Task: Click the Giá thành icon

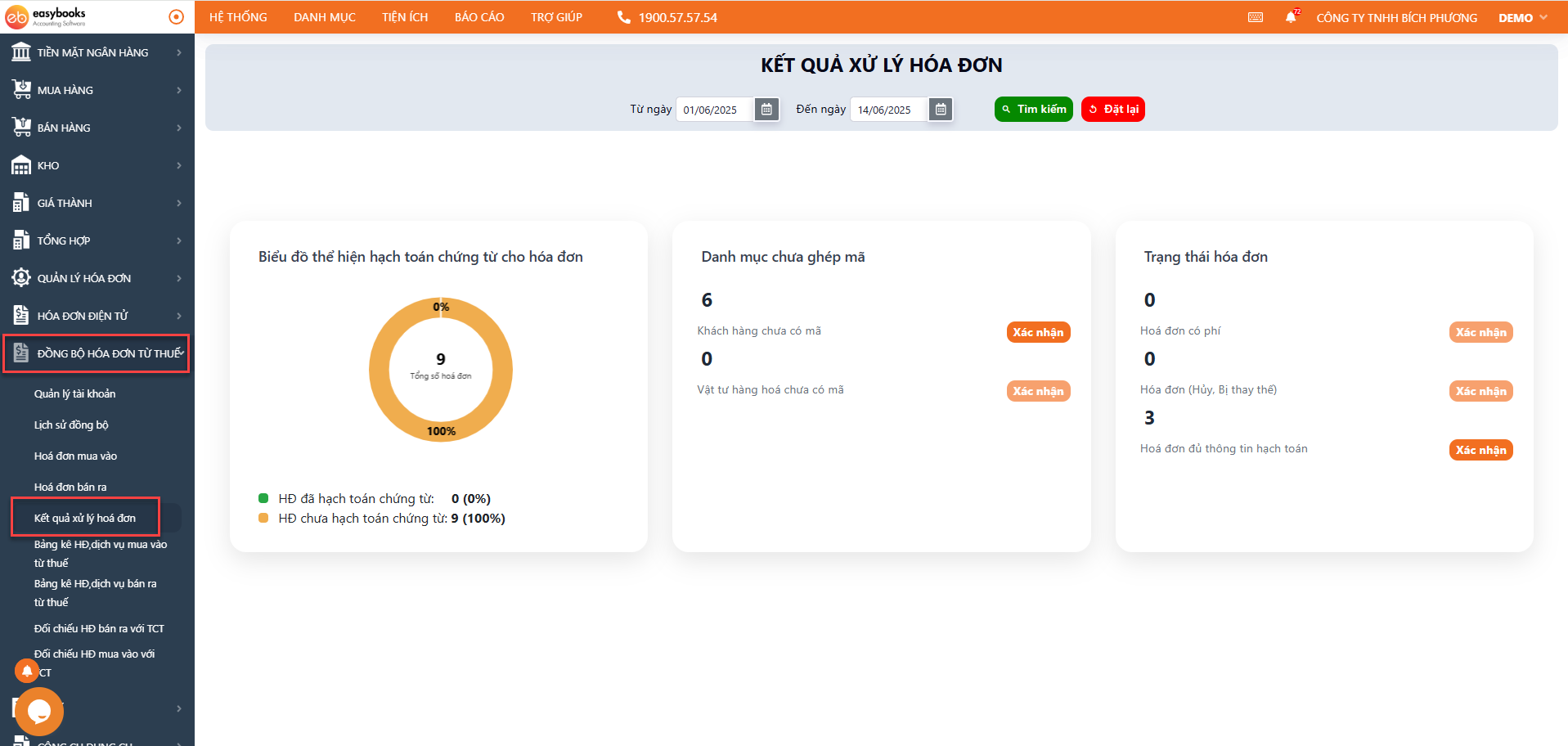Action: [x=21, y=203]
